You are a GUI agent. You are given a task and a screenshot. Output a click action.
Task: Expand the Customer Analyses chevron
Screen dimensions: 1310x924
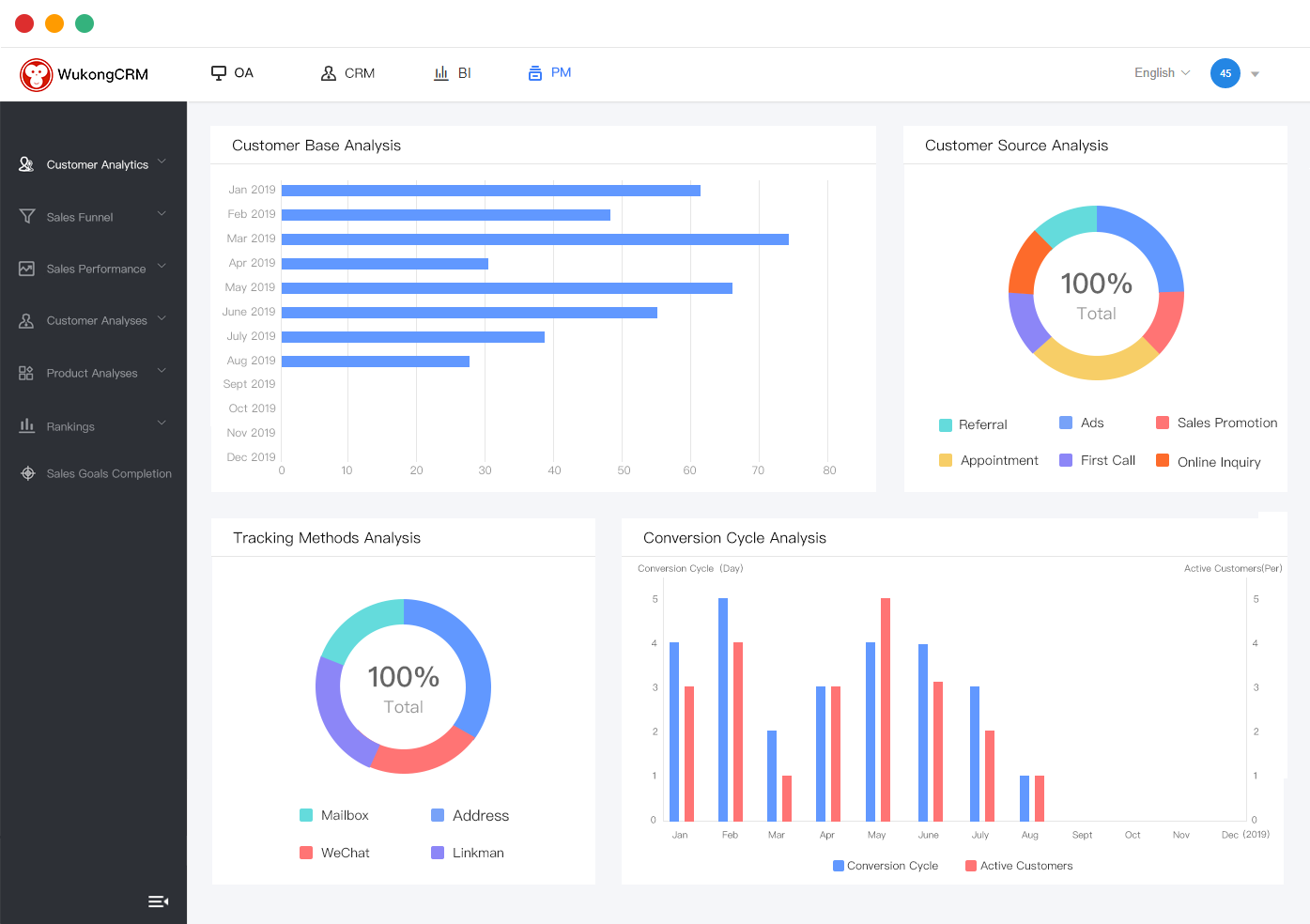162,317
